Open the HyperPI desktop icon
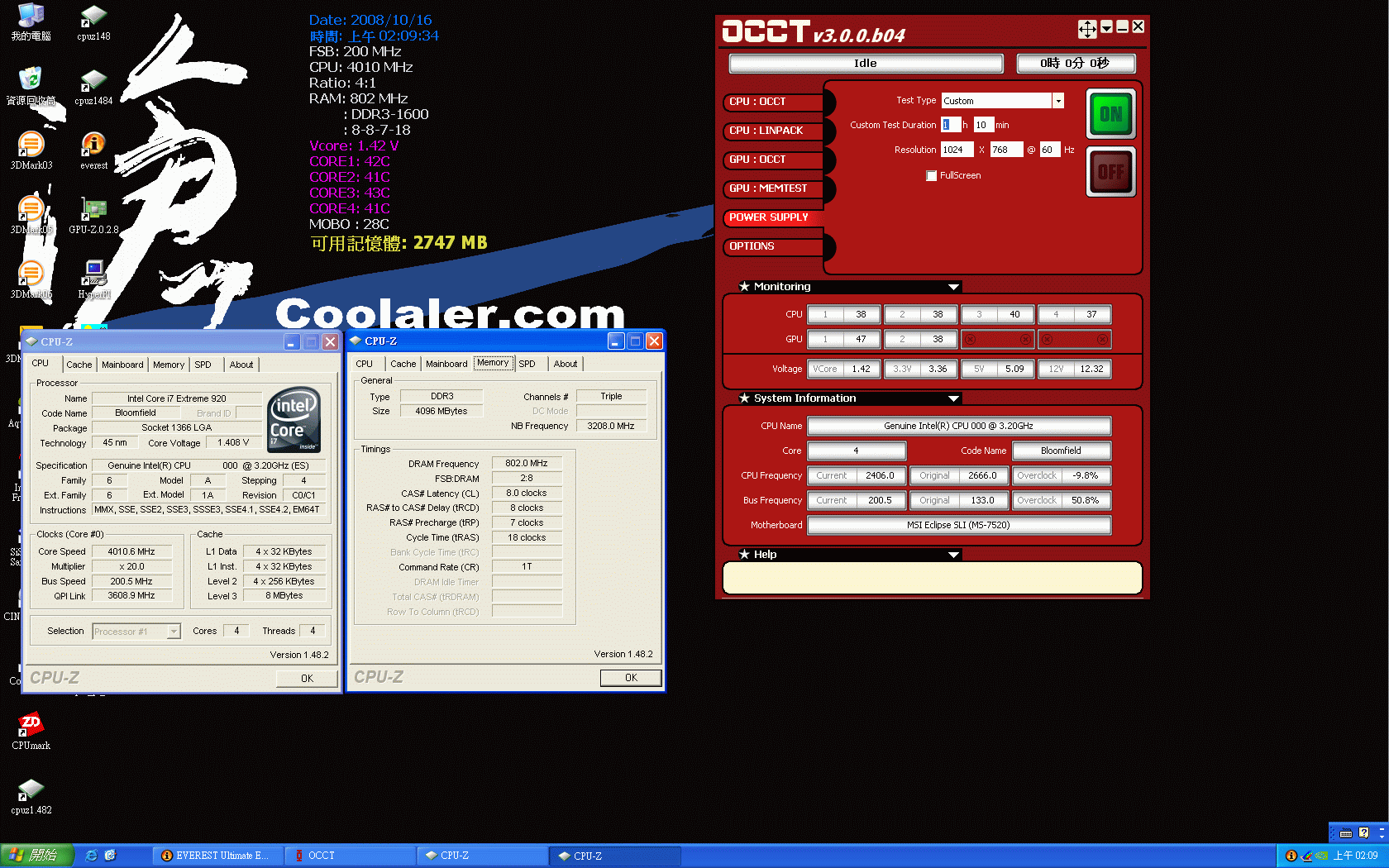1389x868 pixels. point(93,280)
